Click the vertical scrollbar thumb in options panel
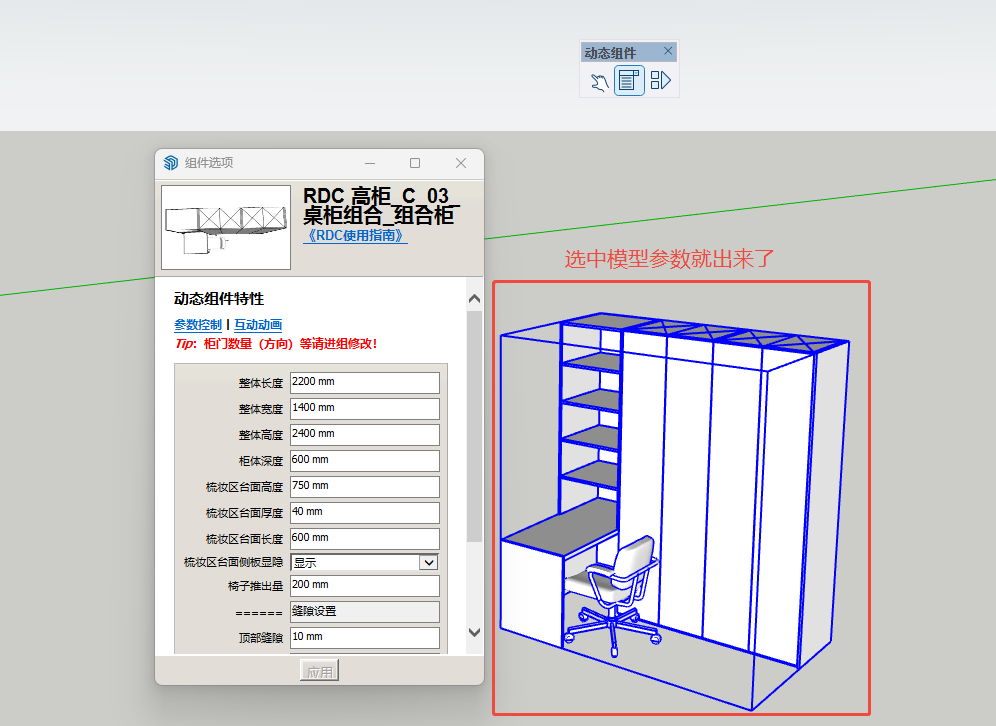 pos(474,426)
